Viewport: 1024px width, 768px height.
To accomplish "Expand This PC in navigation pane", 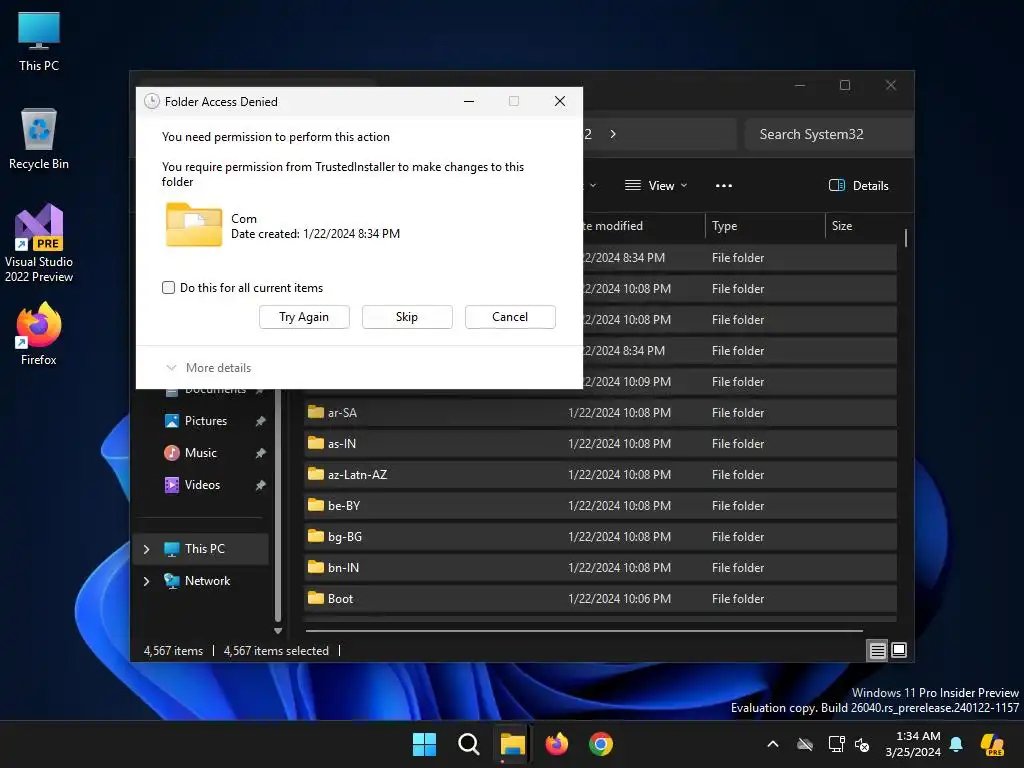I will (146, 549).
